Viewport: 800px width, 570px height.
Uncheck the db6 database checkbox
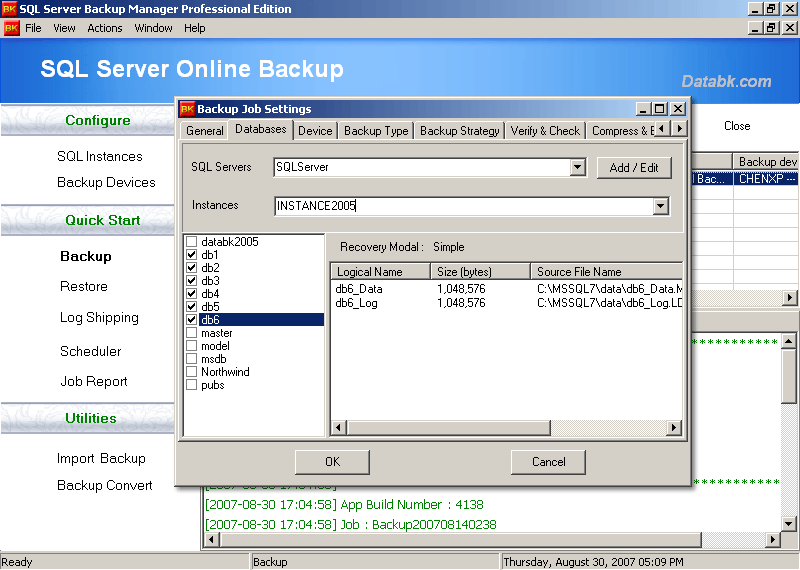point(192,319)
